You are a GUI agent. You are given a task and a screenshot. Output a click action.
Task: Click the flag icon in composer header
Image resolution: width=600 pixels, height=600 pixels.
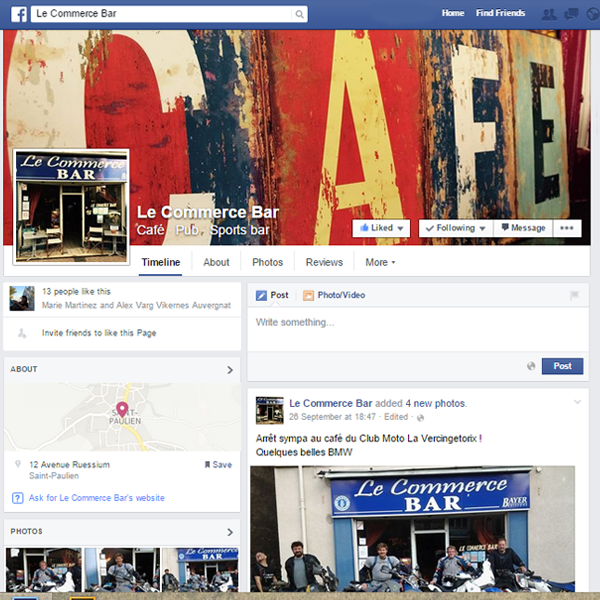pos(574,295)
